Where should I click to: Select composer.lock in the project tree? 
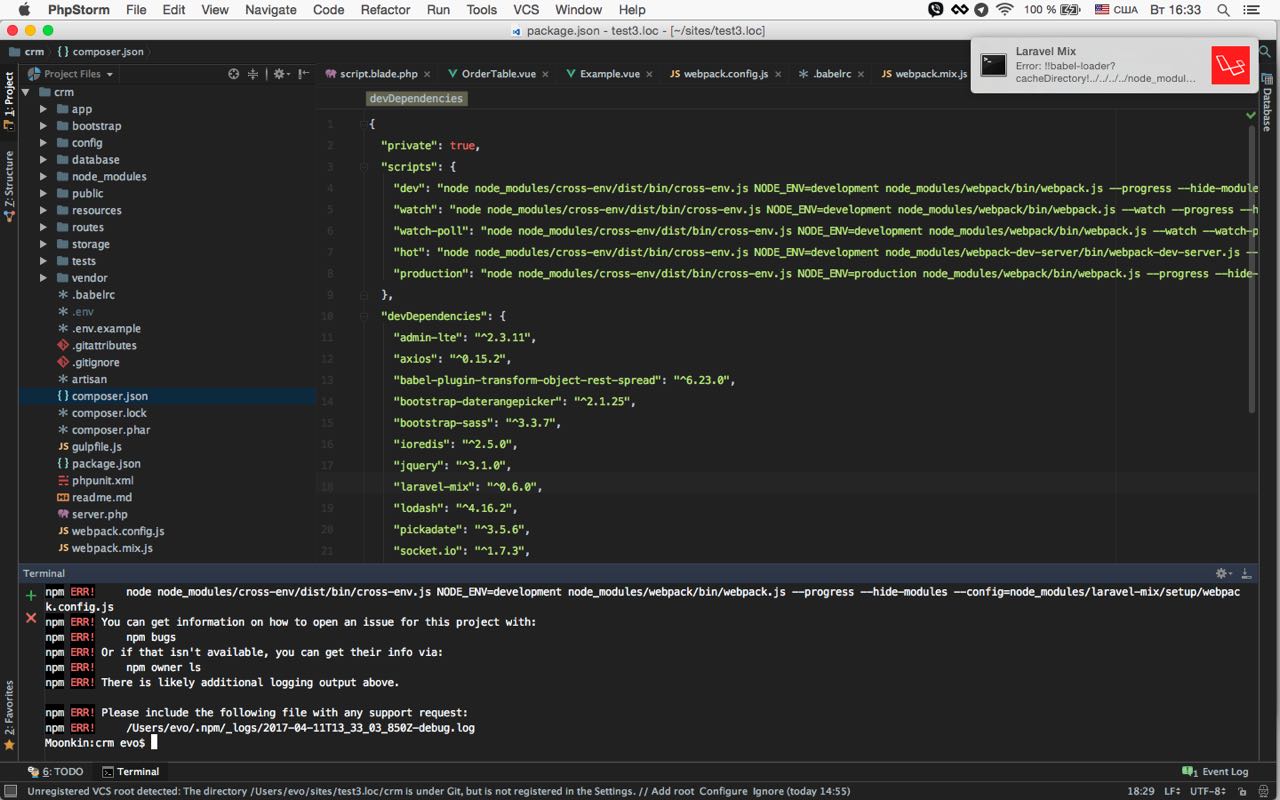click(109, 413)
